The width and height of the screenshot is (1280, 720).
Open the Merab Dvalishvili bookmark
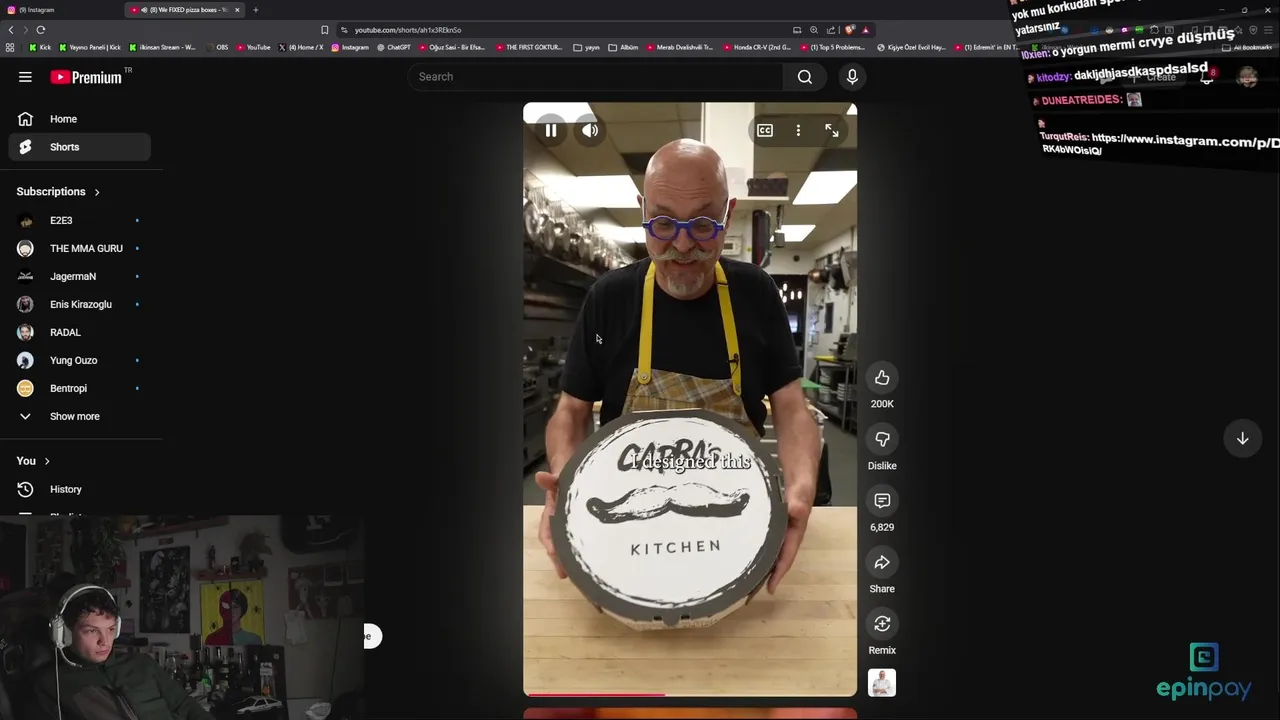tap(680, 47)
